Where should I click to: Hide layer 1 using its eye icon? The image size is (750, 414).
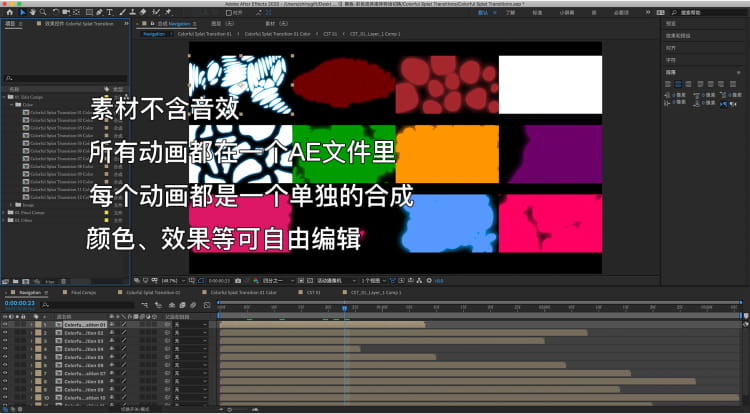coord(5,324)
